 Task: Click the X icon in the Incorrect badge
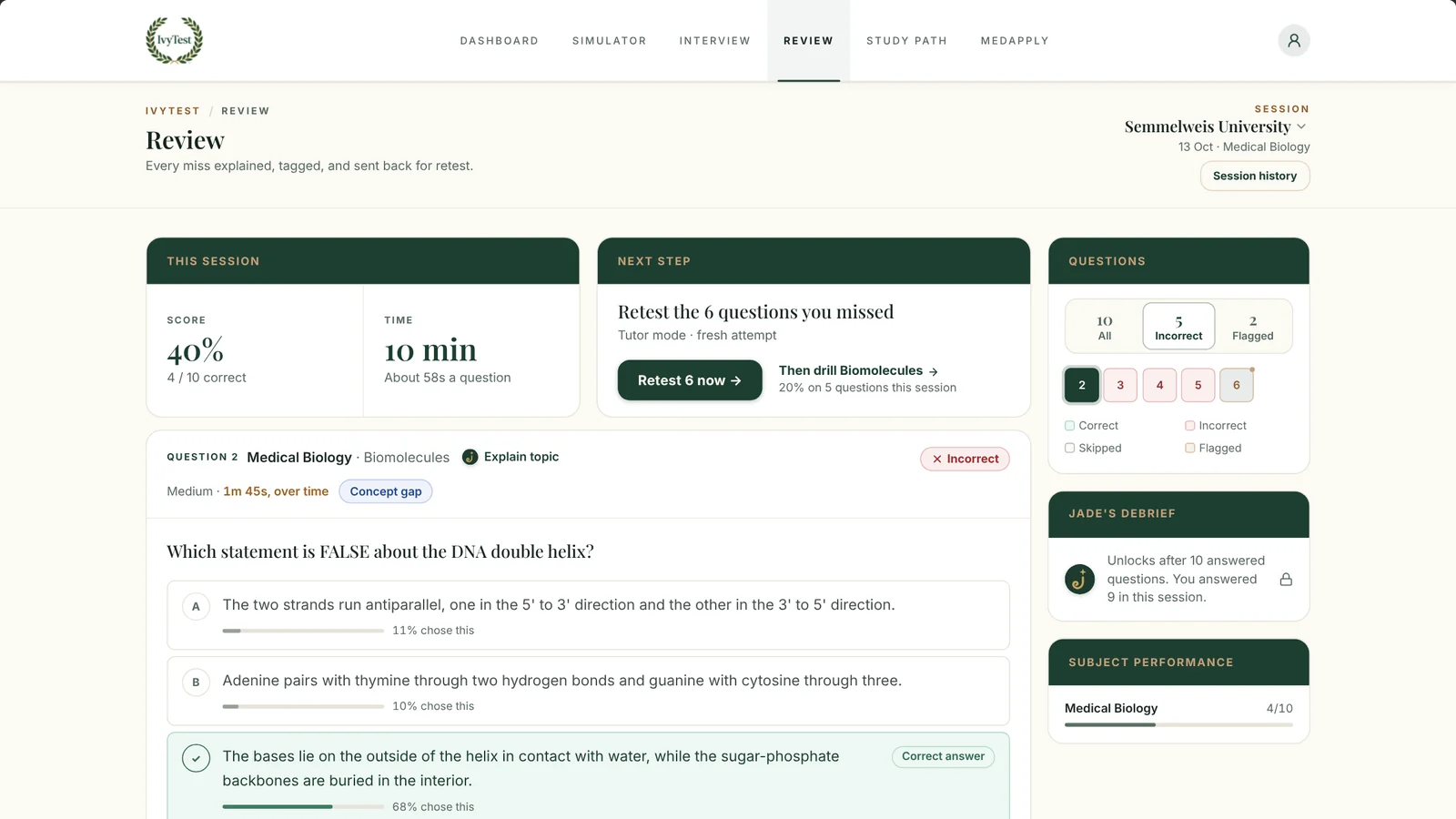(936, 459)
